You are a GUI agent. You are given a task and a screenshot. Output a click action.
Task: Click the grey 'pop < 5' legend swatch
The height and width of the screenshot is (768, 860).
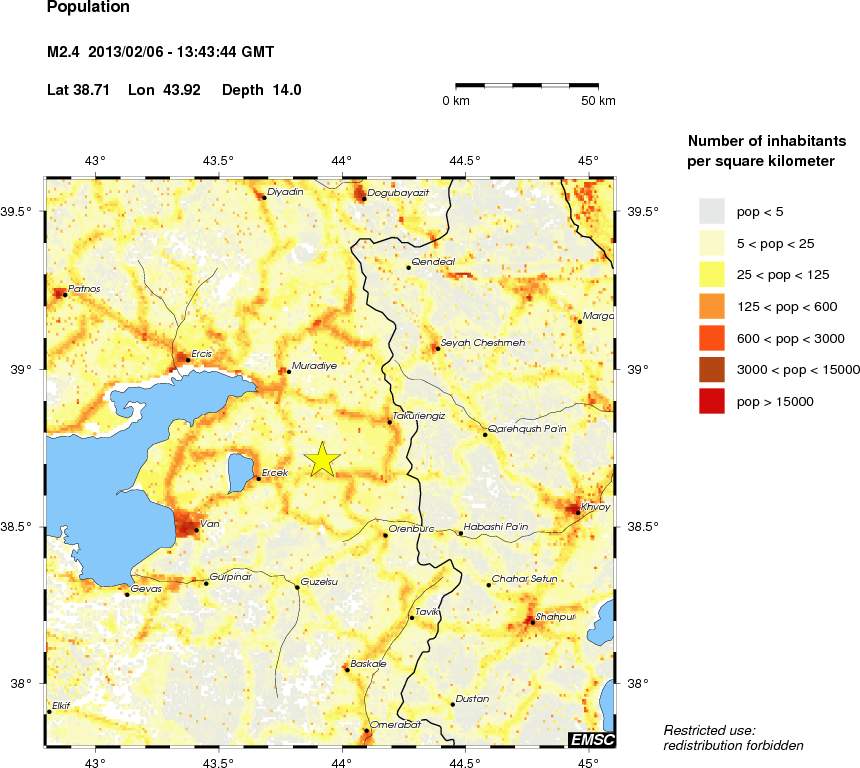[711, 211]
